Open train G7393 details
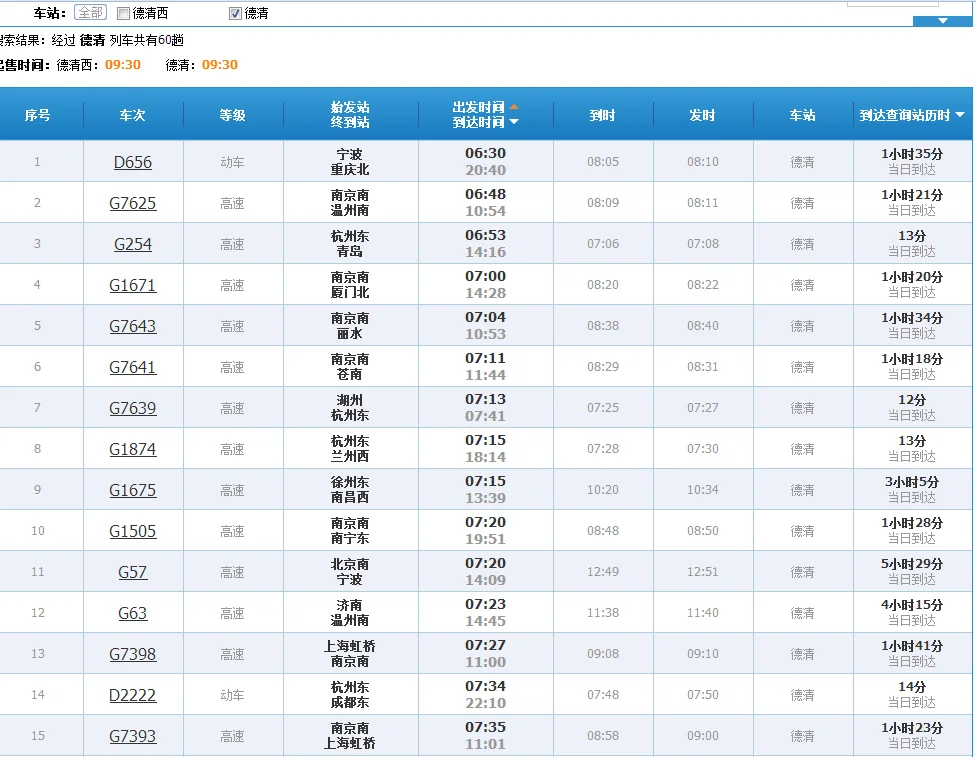Image resolution: width=976 pixels, height=757 pixels. tap(132, 735)
